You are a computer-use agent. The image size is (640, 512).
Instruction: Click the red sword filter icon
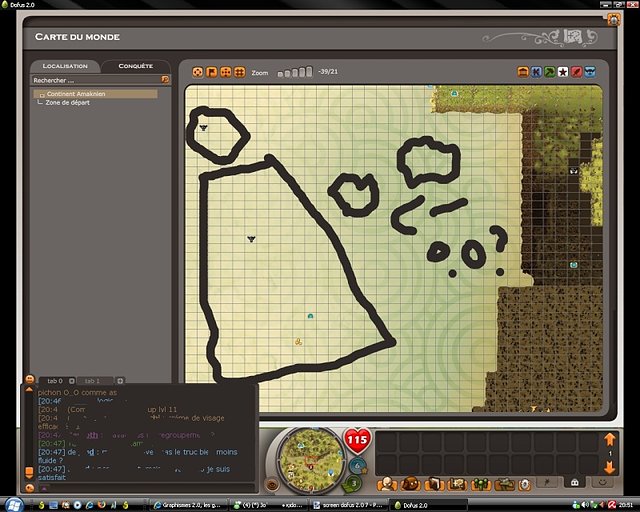576,72
